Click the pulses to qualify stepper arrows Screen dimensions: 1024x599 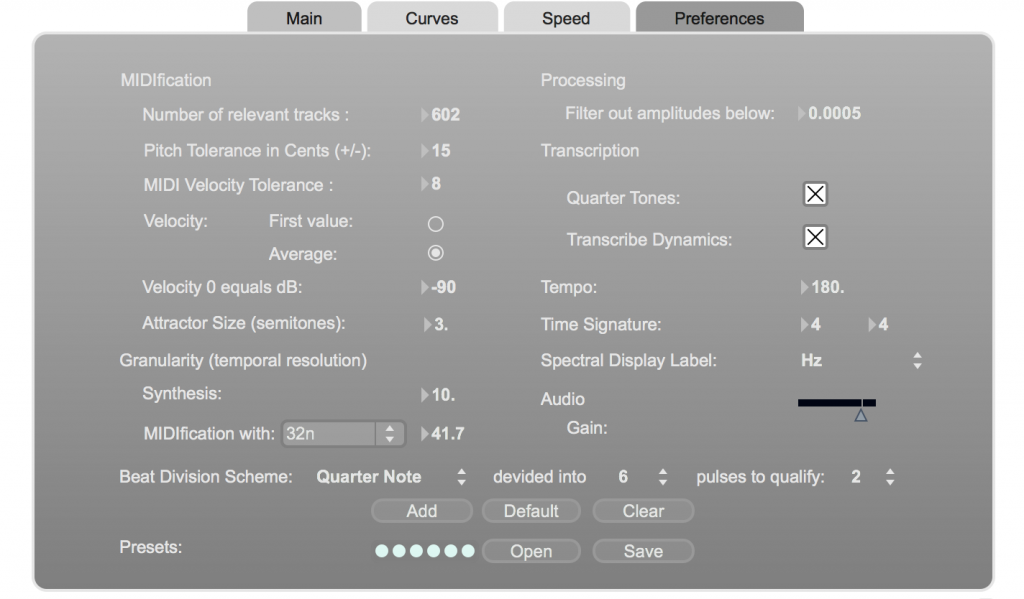(x=890, y=477)
